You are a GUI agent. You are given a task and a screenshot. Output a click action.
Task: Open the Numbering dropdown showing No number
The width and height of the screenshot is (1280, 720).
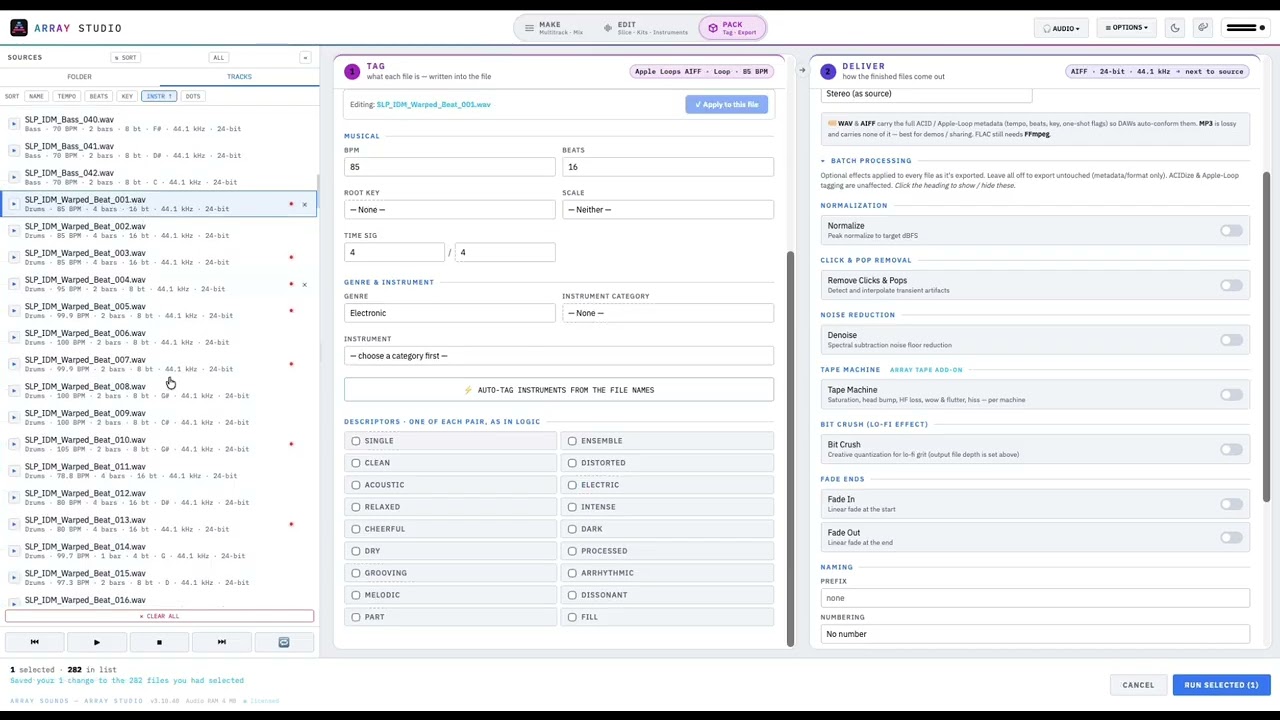click(x=1035, y=634)
